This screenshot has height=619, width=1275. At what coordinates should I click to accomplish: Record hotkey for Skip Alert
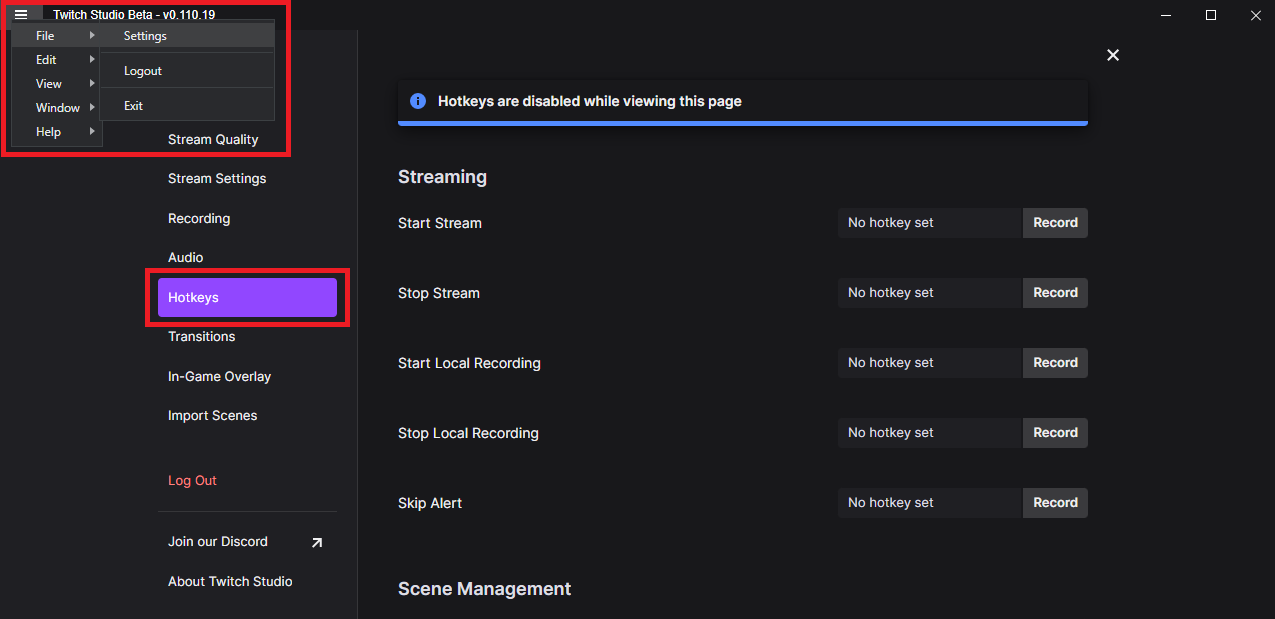(x=1055, y=503)
